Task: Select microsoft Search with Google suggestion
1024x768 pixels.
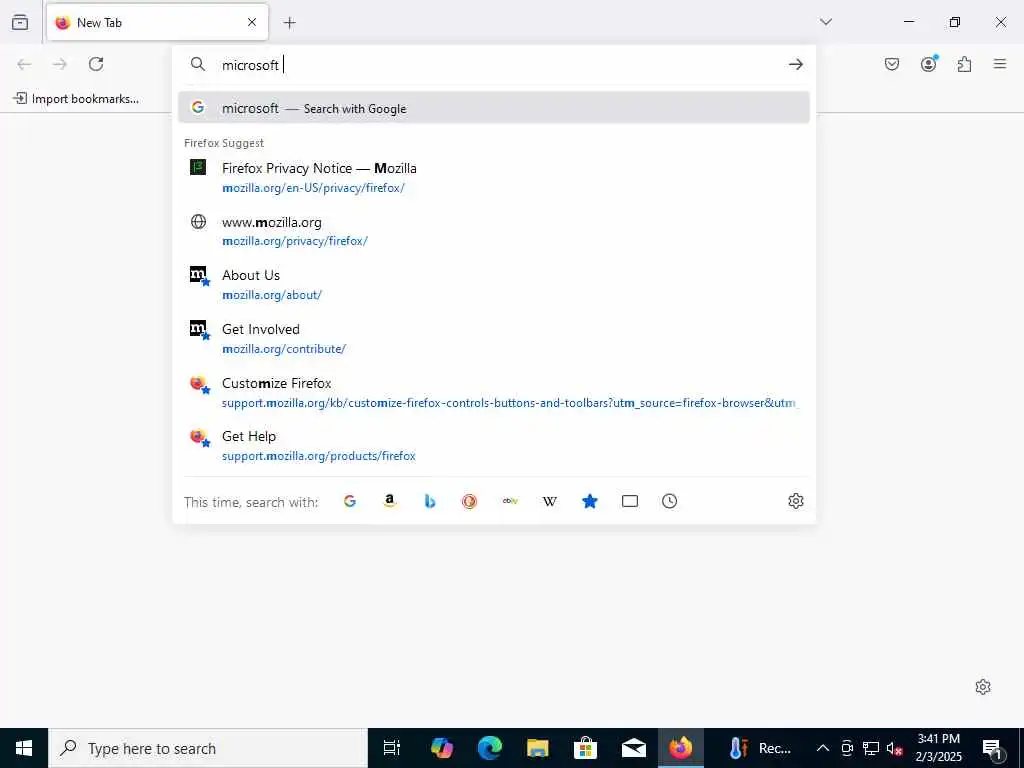Action: (x=494, y=108)
